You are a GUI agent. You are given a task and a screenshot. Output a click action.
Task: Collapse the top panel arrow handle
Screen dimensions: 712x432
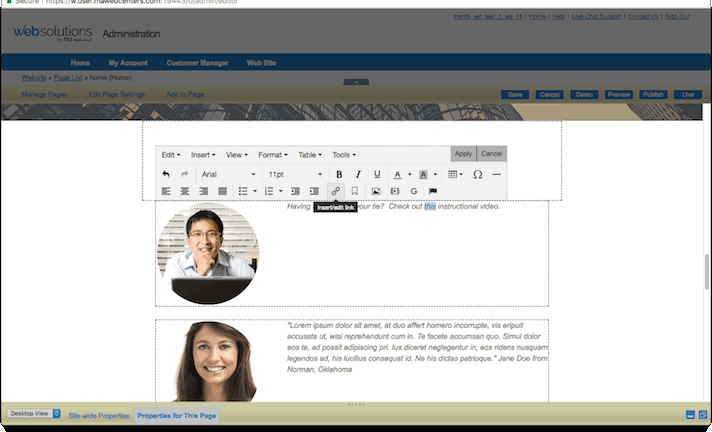pos(356,82)
